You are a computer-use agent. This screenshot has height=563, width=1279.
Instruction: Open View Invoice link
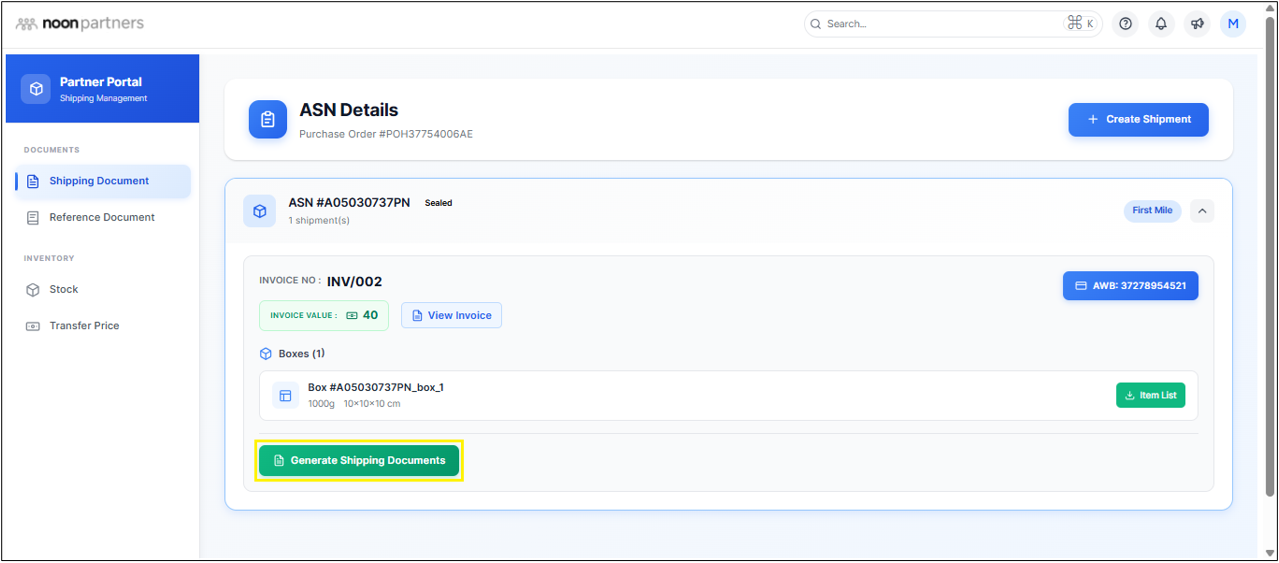(x=451, y=316)
